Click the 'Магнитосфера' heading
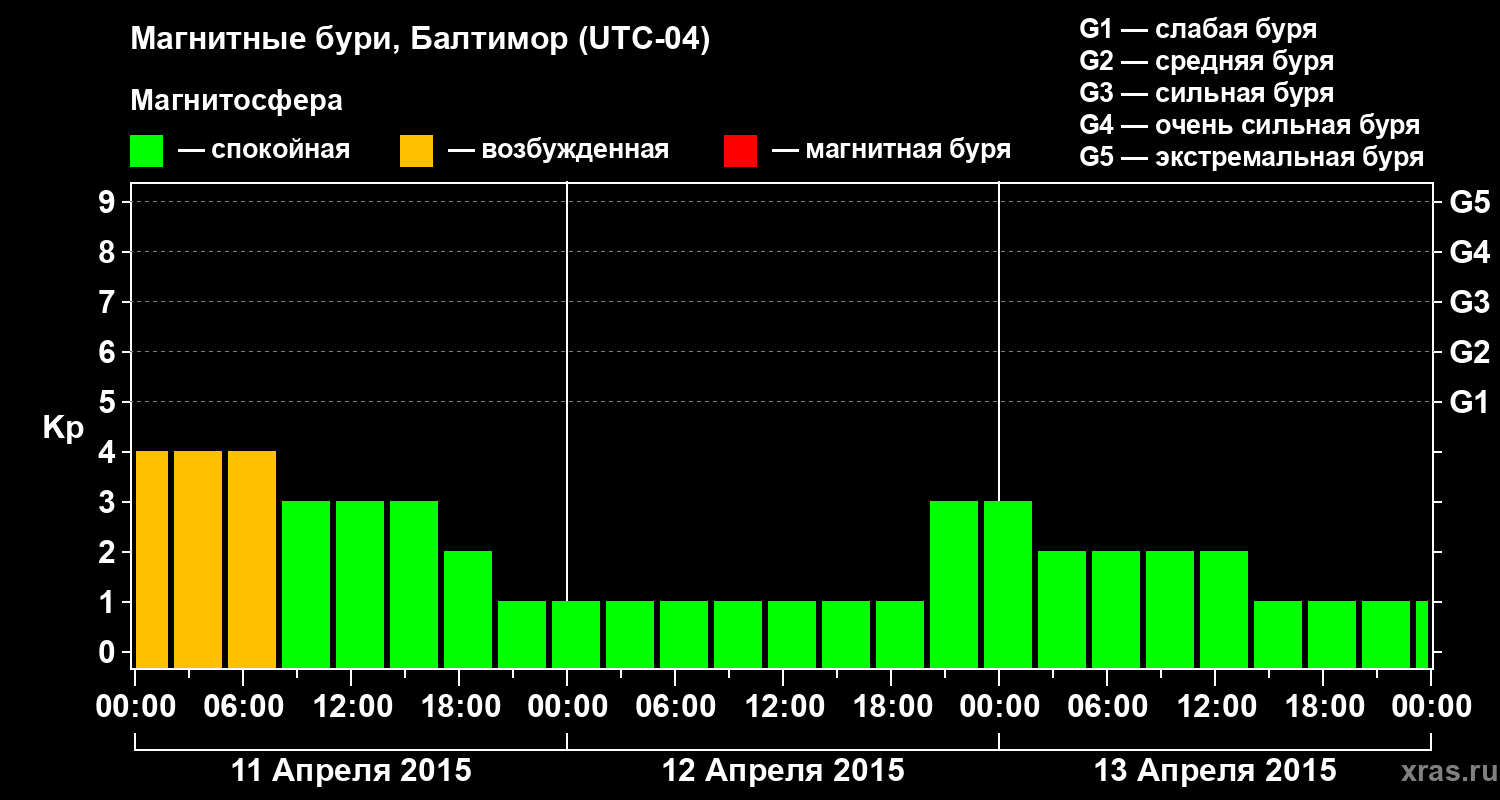The height and width of the screenshot is (800, 1500). [x=237, y=101]
